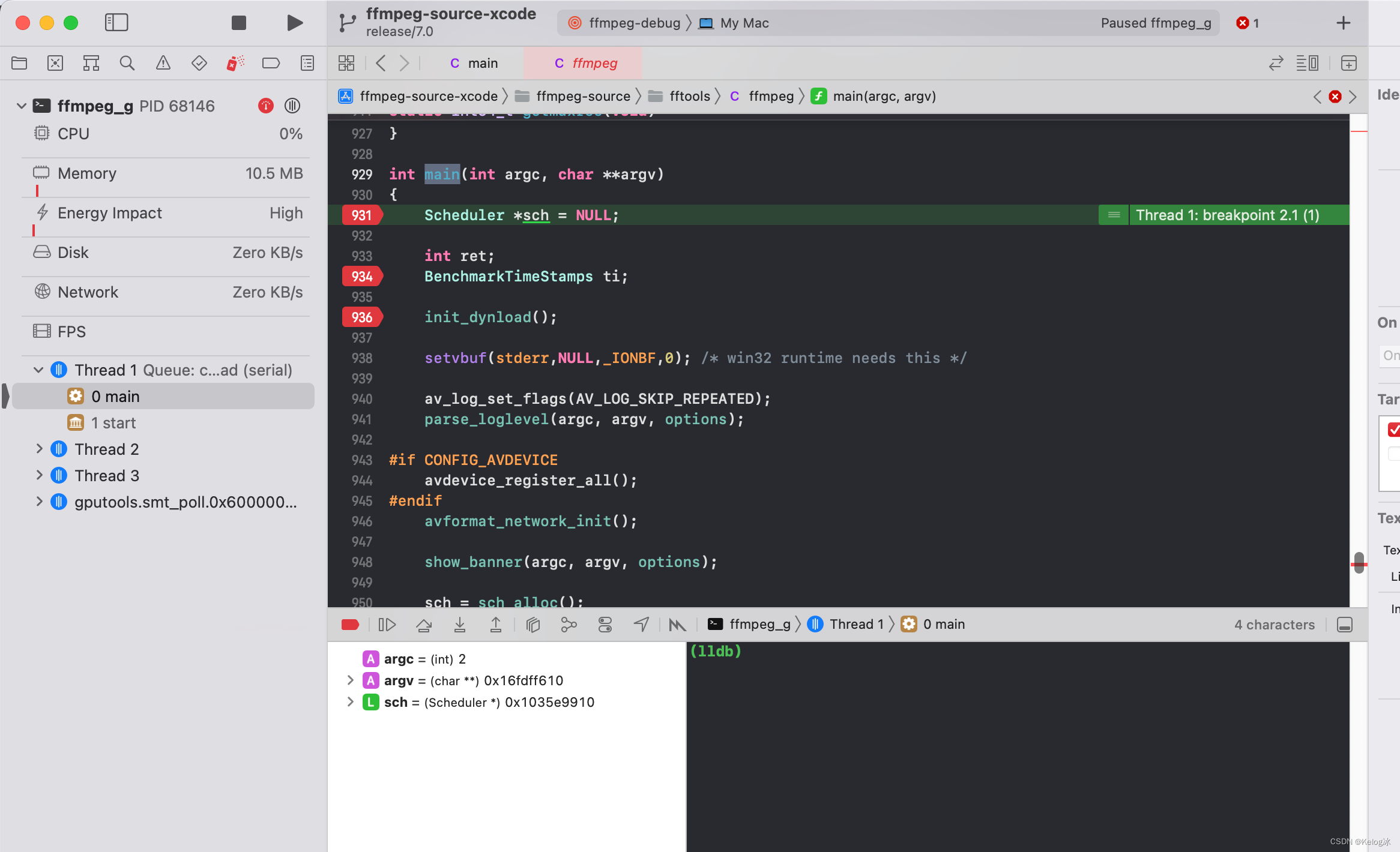Deactivate all breakpoints toggle
Screen dimensions: 1400x852
coord(350,625)
